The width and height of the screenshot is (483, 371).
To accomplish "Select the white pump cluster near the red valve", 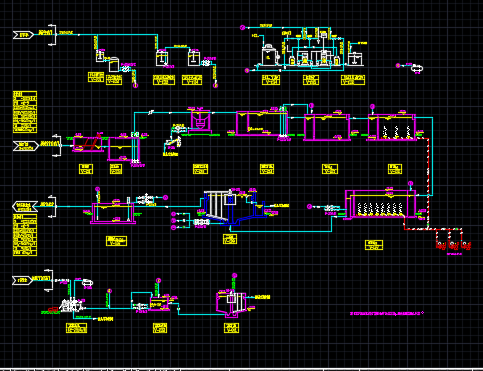I will [x=72, y=305].
